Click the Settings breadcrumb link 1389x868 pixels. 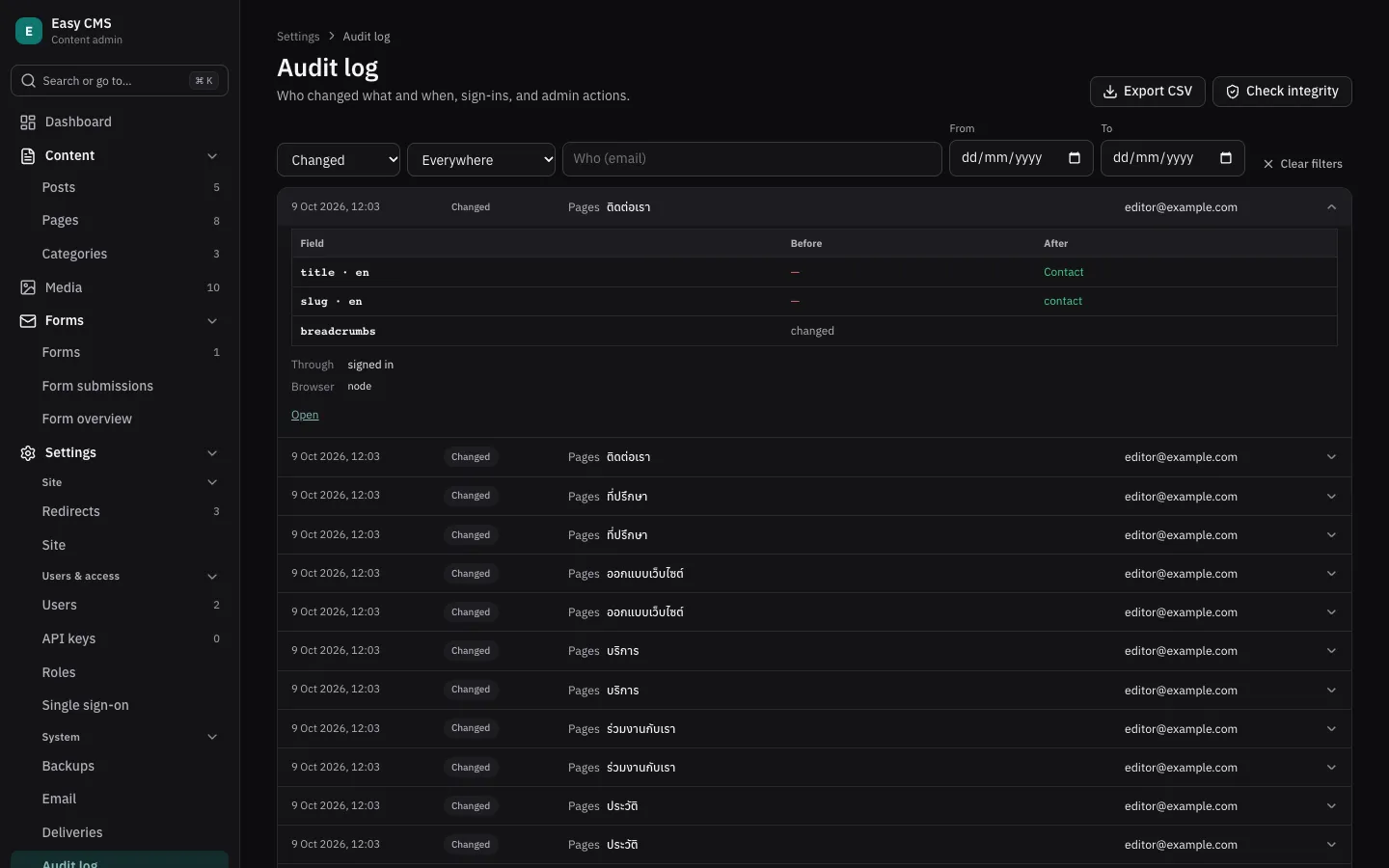[x=298, y=37]
